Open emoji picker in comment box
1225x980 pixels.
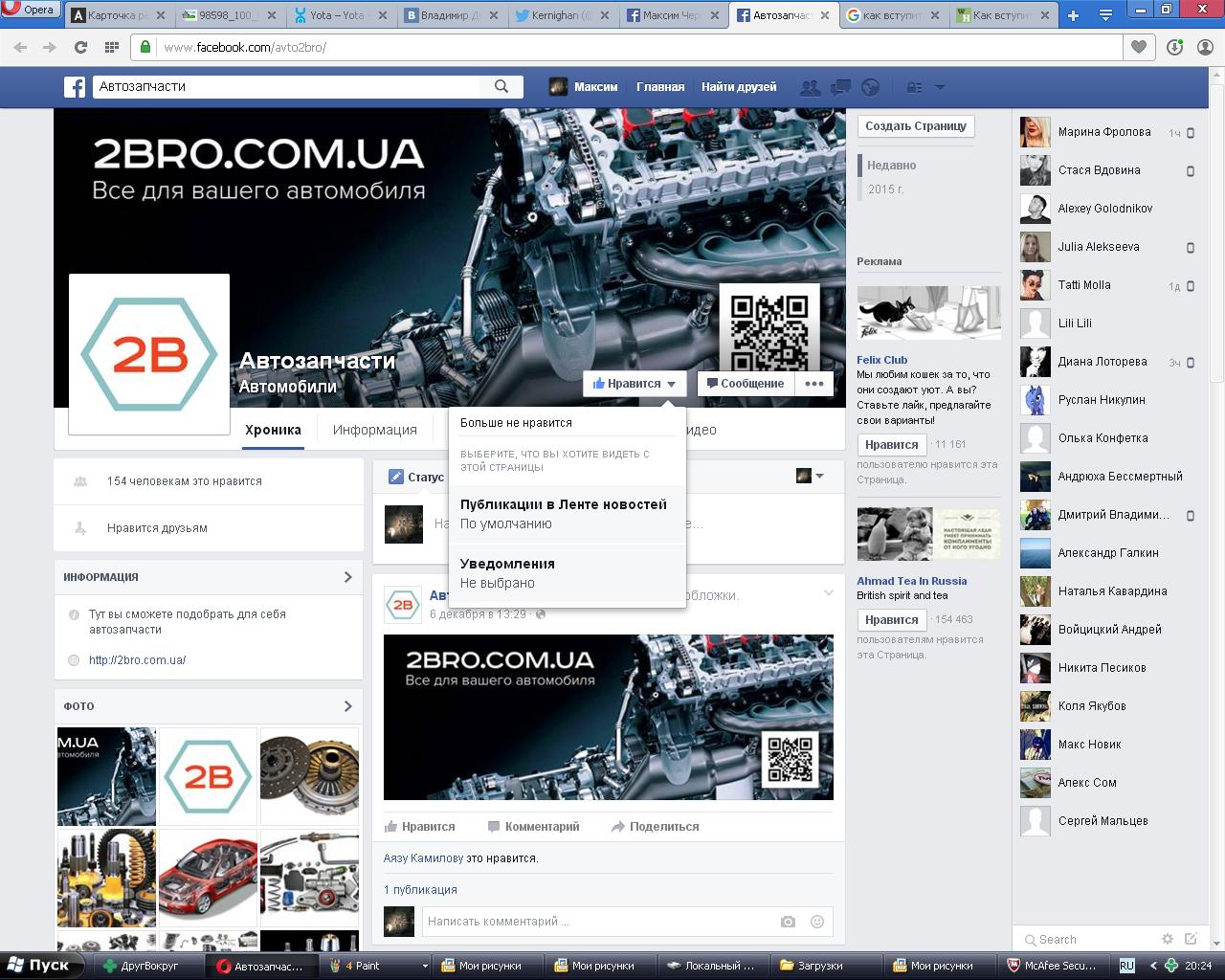click(x=817, y=922)
